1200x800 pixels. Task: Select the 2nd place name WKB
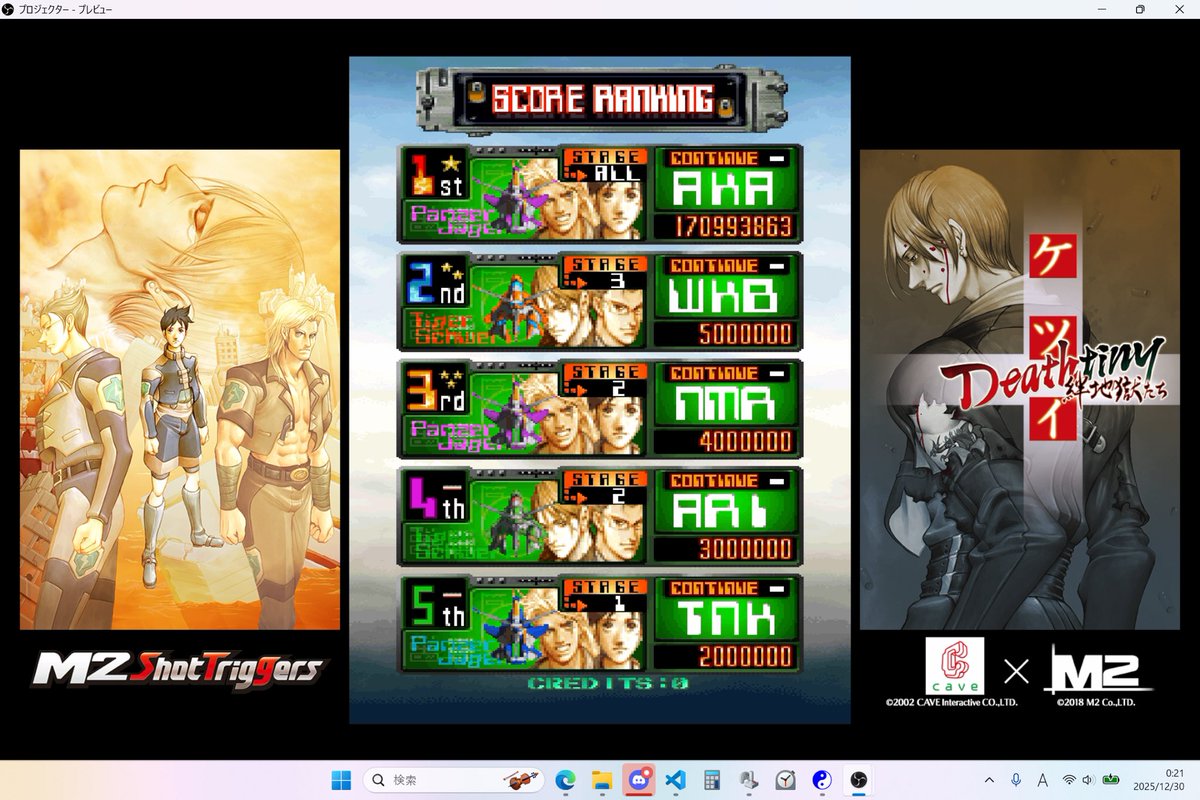point(724,298)
